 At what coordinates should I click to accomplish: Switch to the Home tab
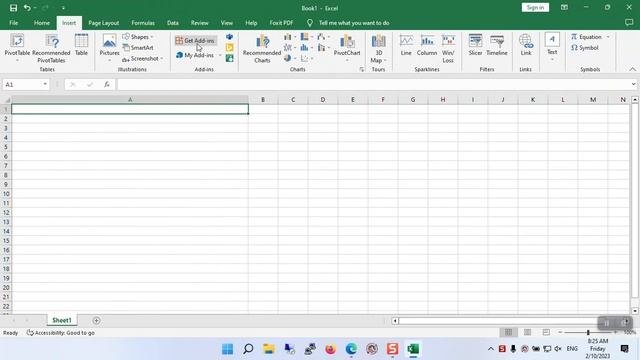click(42, 23)
